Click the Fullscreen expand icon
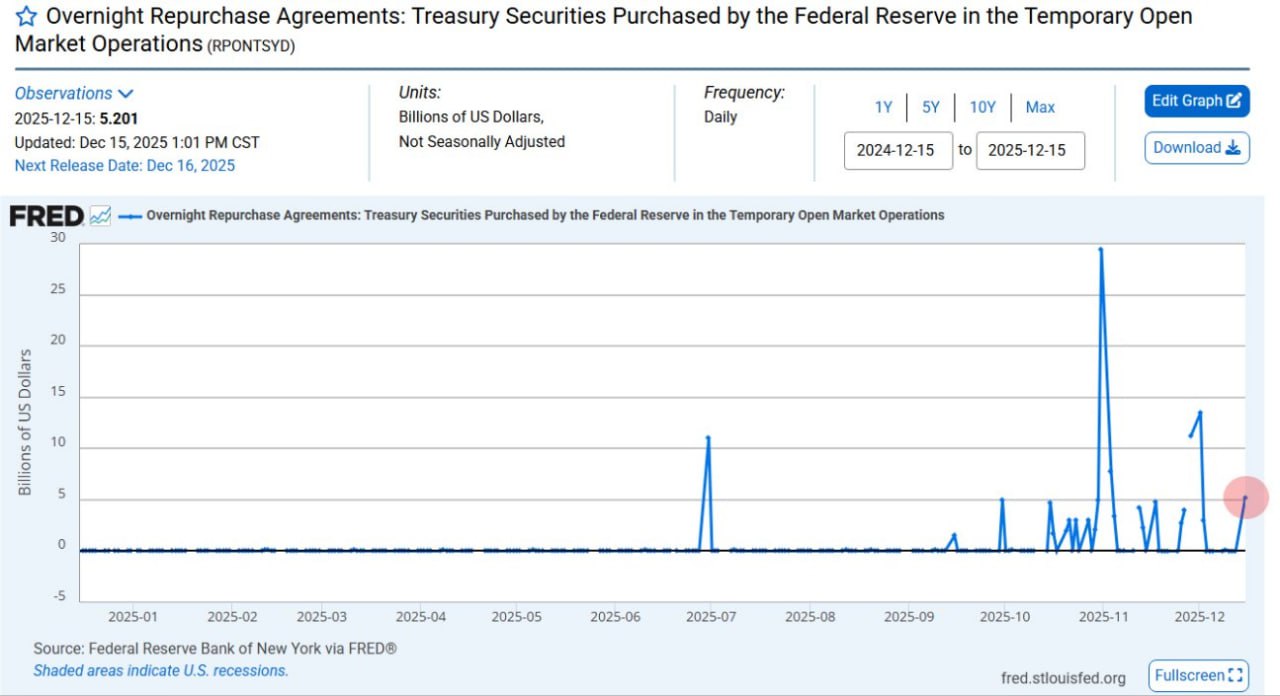1280x696 pixels. (x=1235, y=676)
